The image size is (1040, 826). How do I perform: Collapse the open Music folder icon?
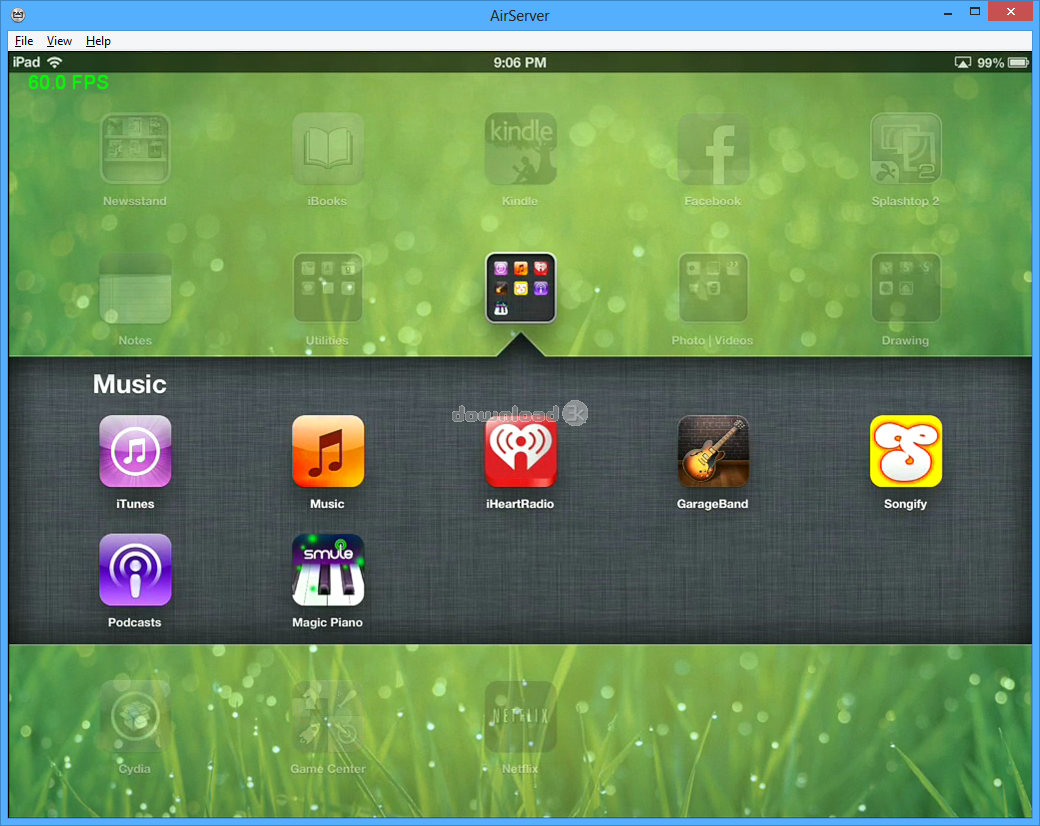tap(520, 288)
